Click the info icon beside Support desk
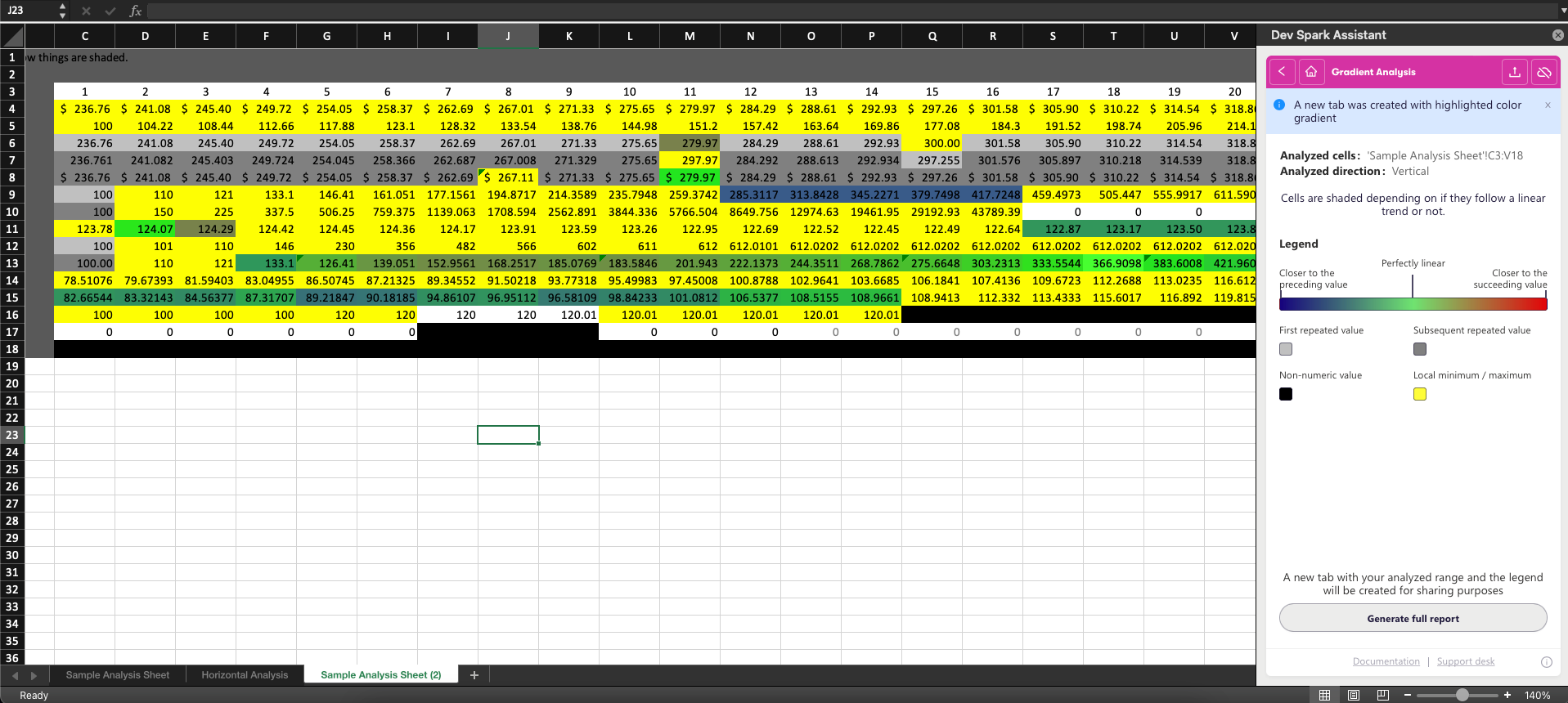 click(x=1546, y=662)
